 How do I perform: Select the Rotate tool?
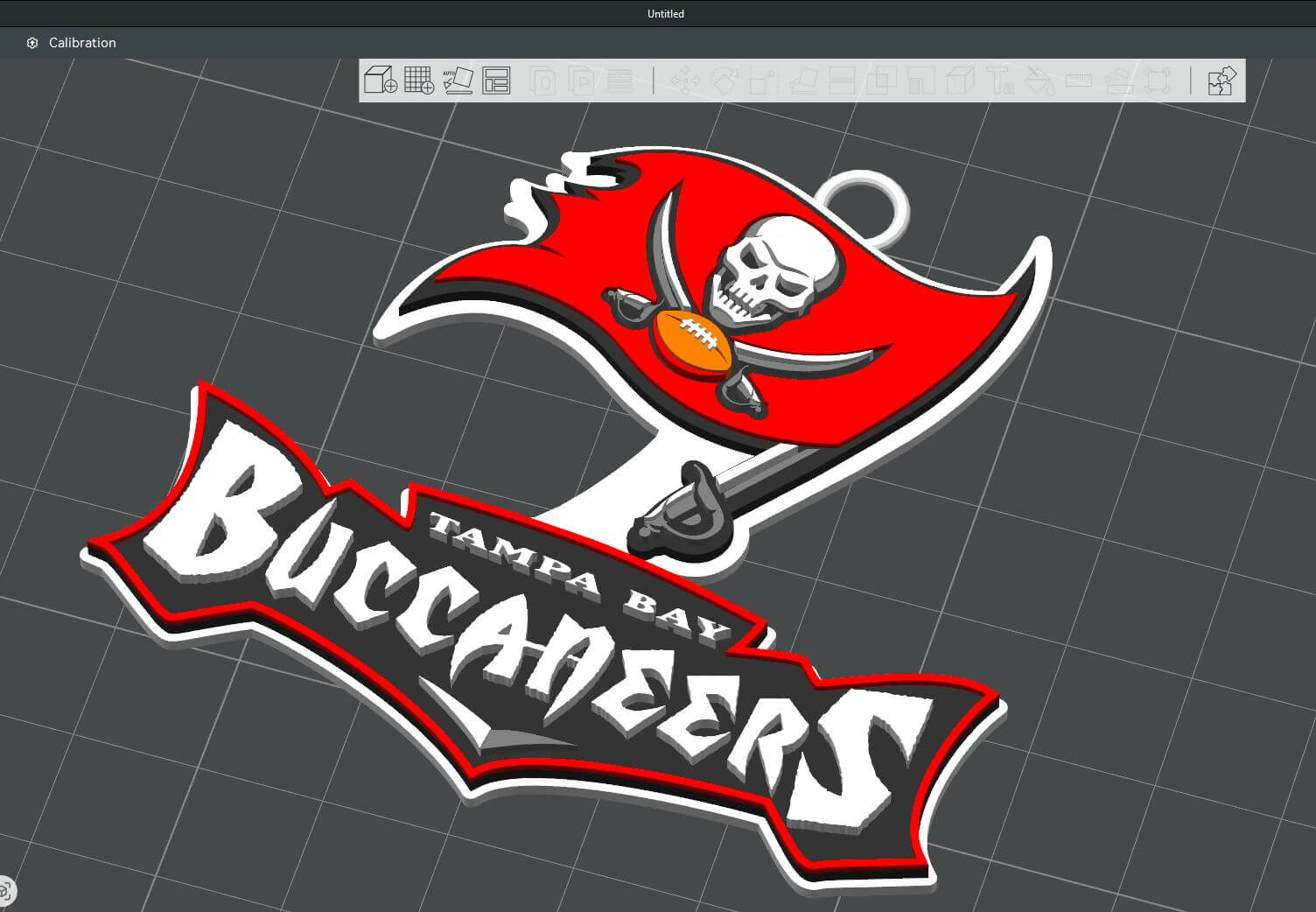click(724, 81)
